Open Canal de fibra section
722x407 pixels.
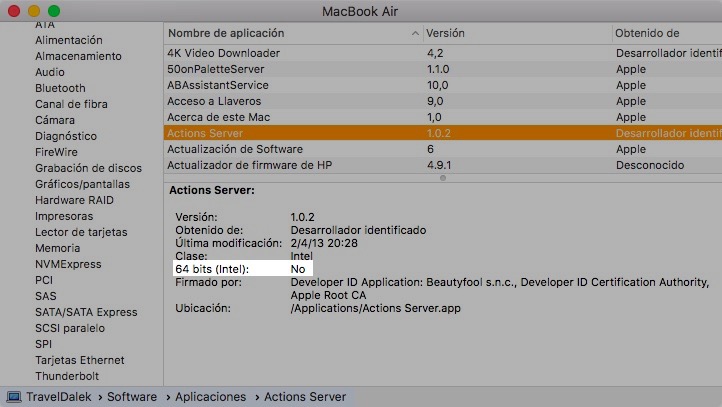click(71, 104)
